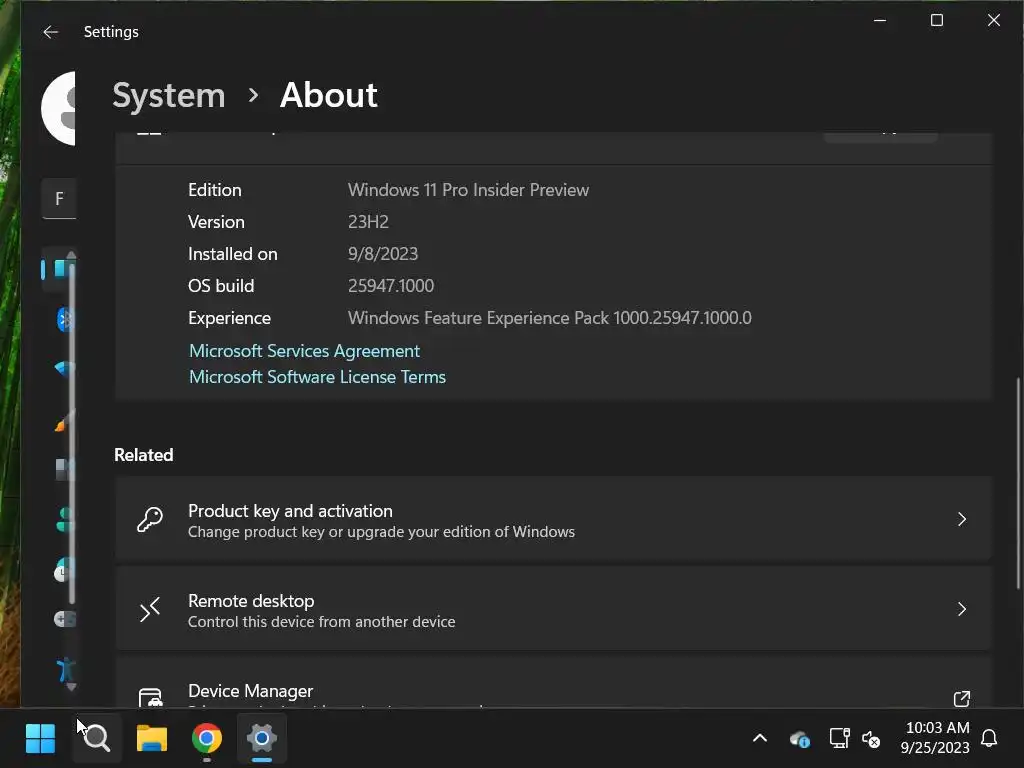This screenshot has height=768, width=1024.
Task: Open Product key and activation
Action: tap(554, 520)
